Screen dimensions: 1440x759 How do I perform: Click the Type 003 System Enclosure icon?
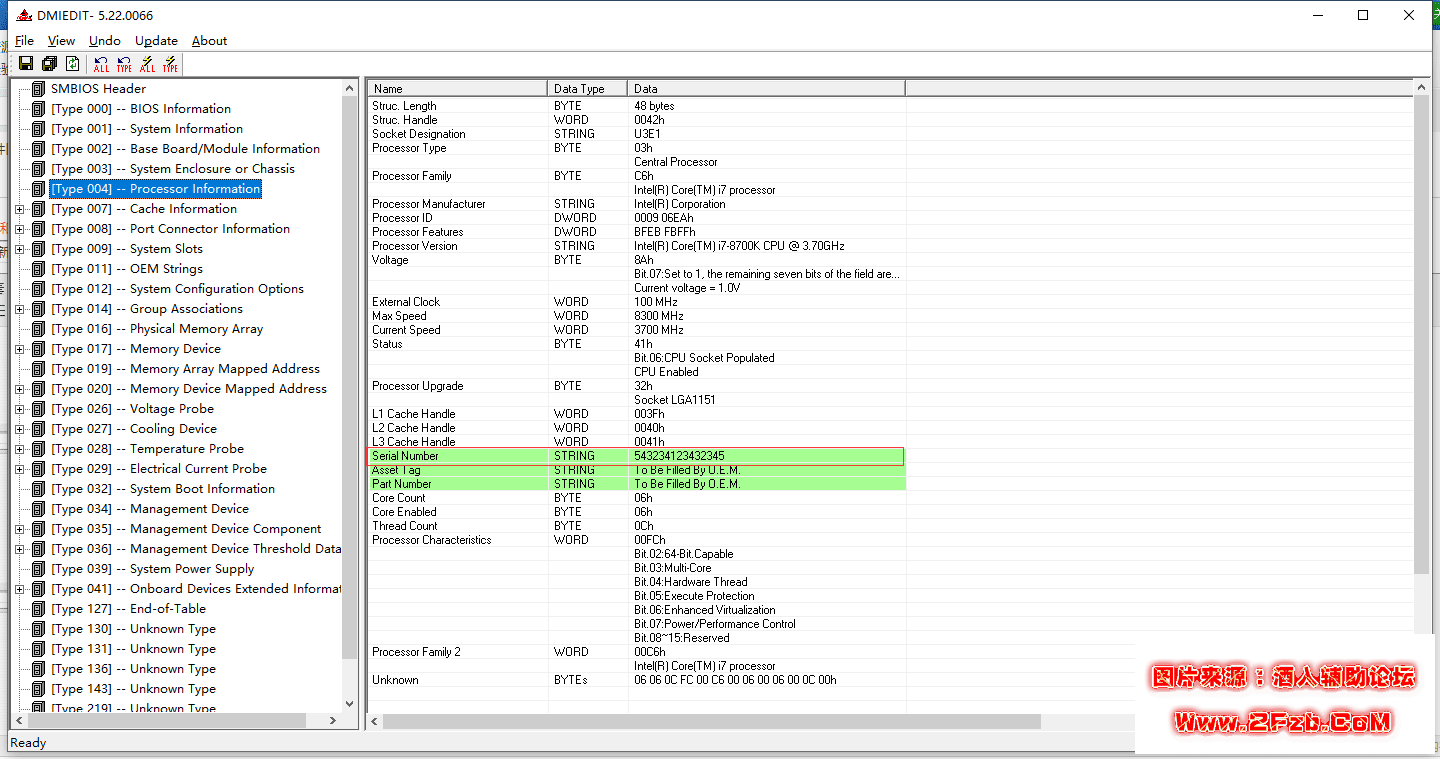[39, 169]
